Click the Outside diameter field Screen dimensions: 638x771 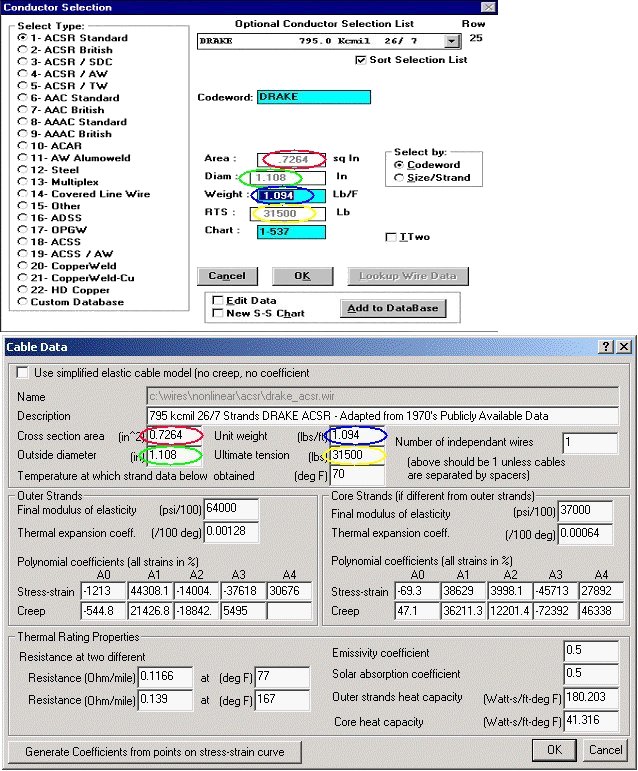[174, 455]
